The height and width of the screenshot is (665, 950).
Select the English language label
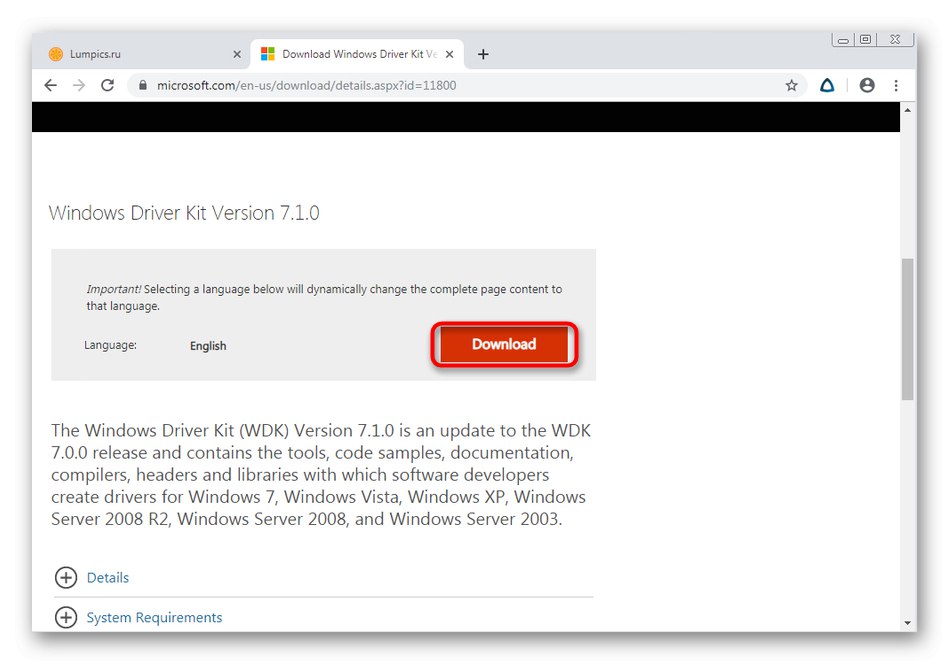207,345
